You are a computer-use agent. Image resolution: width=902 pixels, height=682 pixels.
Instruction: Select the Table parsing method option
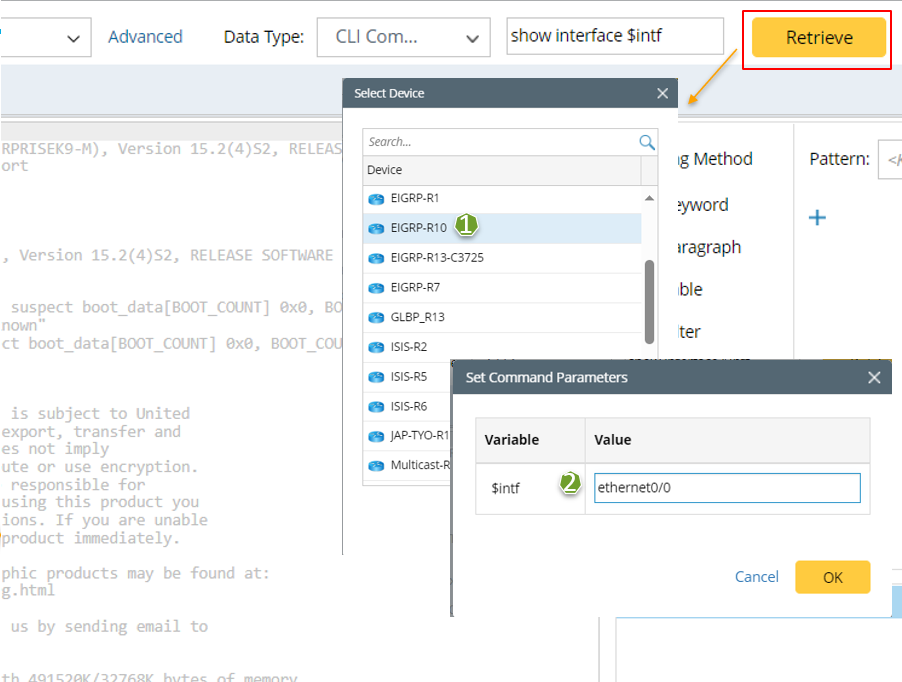[690, 289]
